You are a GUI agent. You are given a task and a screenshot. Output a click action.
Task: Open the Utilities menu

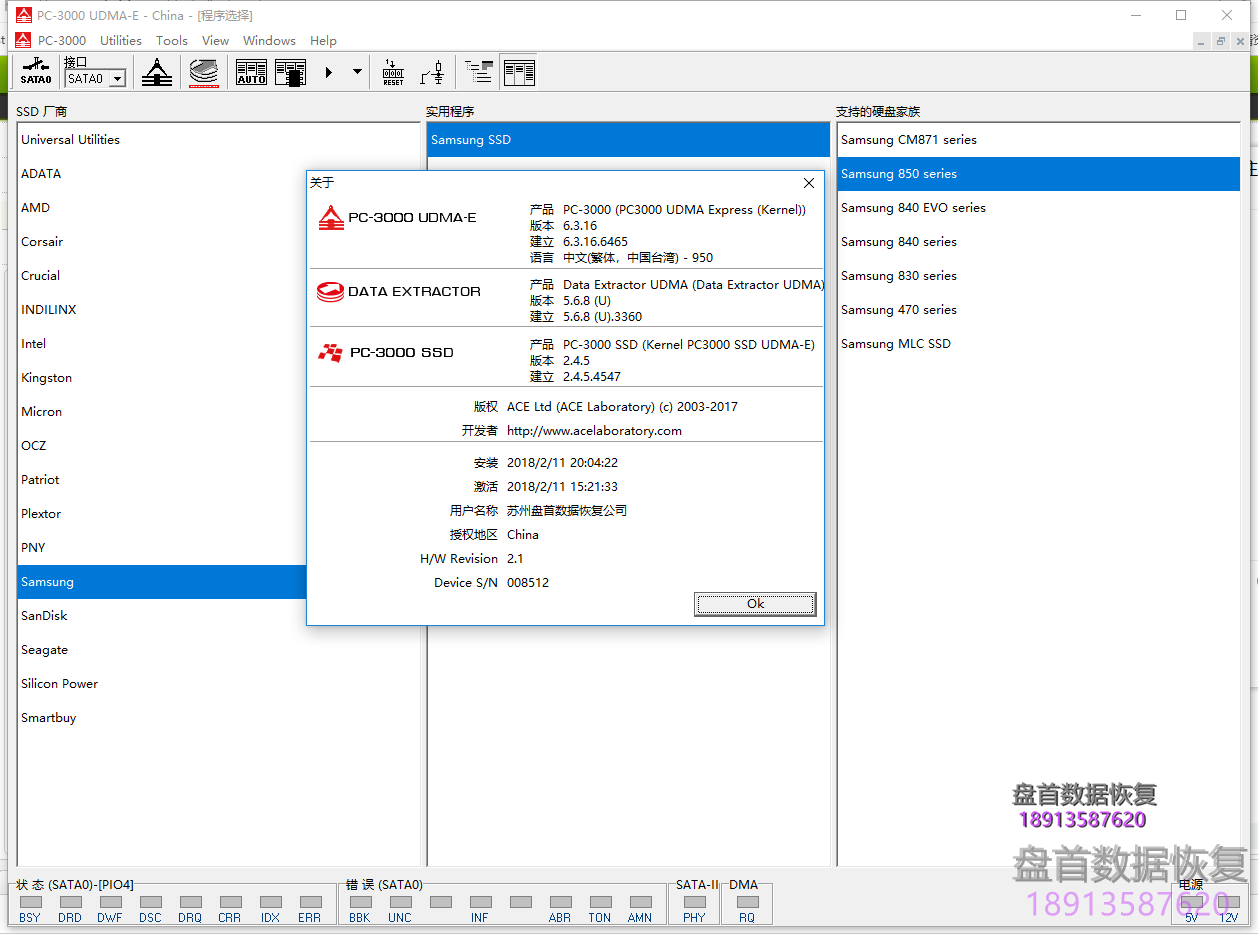pos(121,41)
